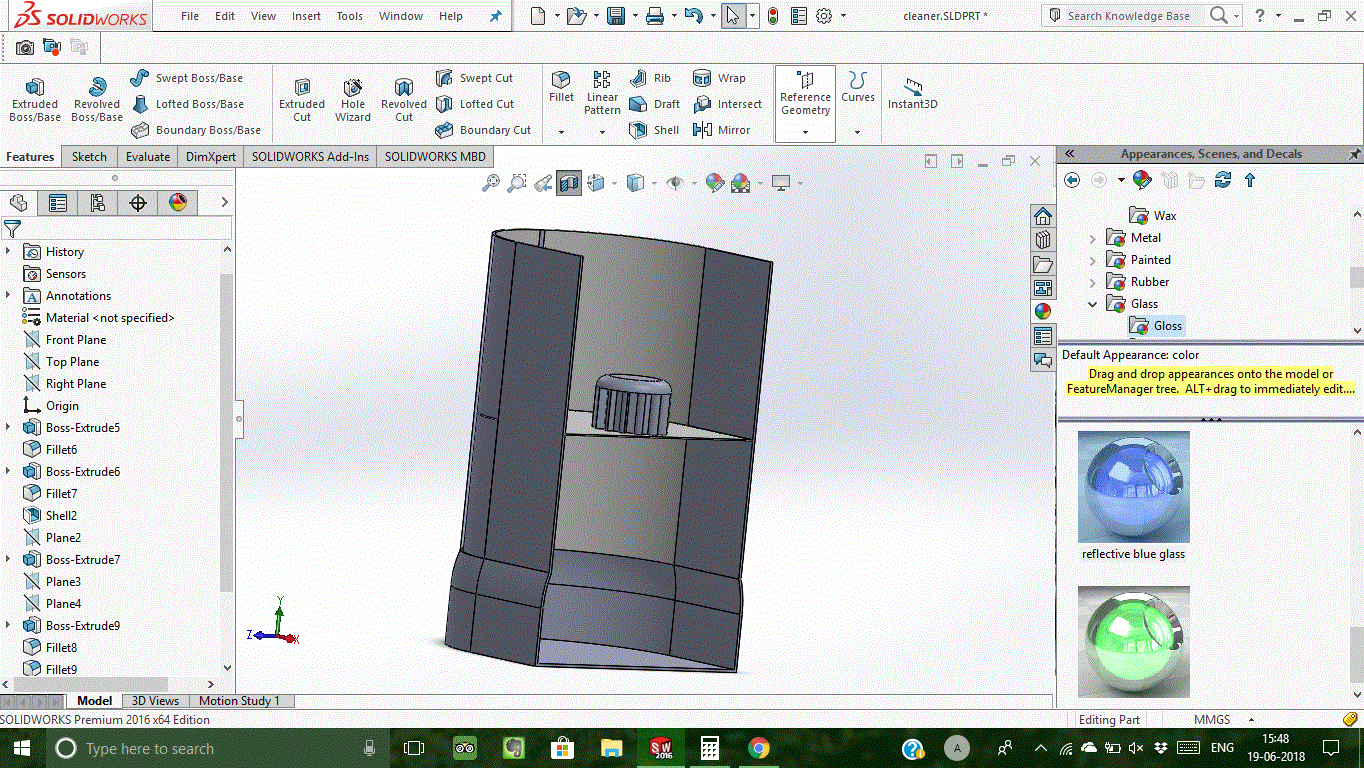1364x768 pixels.
Task: Choose the Draft tool
Action: point(654,104)
